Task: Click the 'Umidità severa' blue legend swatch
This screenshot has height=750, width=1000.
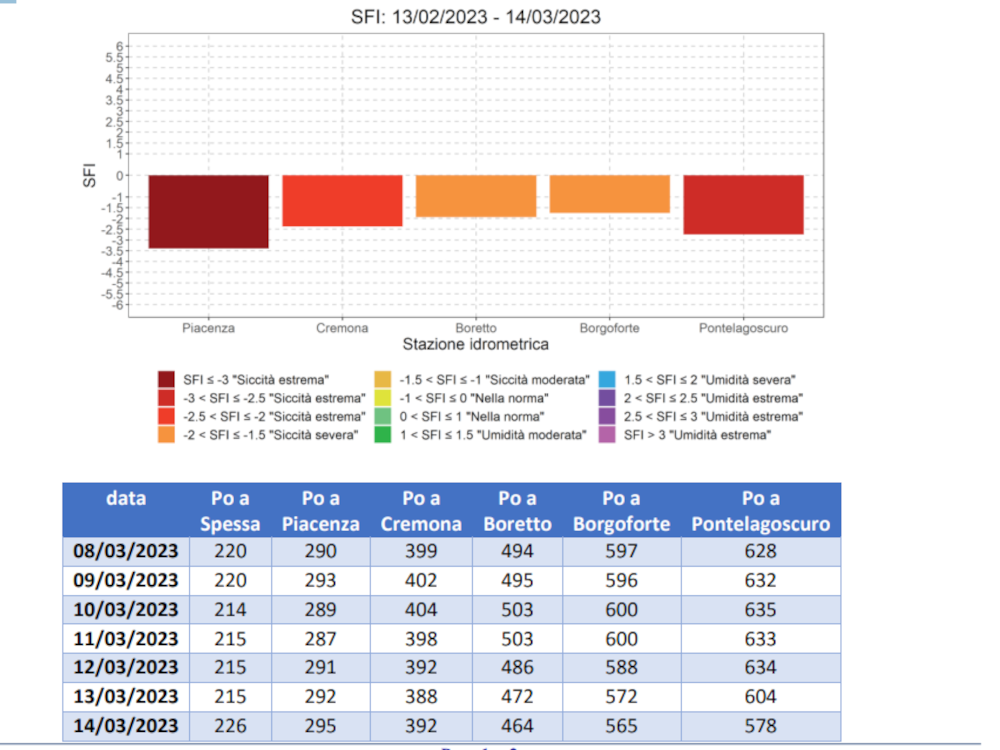Action: pos(606,380)
